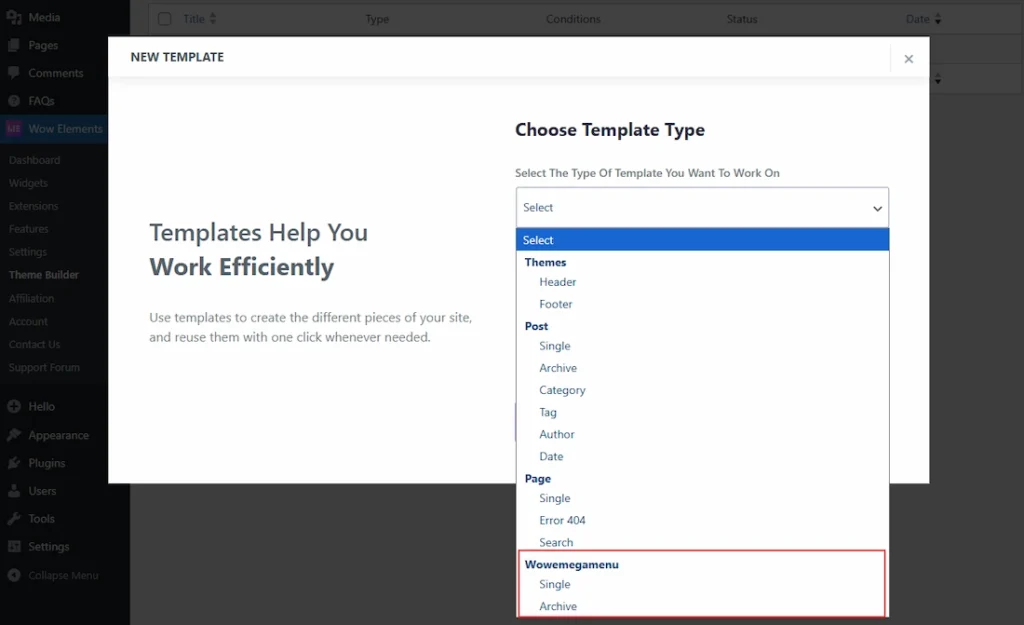
Task: Choose Author template type
Action: point(557,434)
